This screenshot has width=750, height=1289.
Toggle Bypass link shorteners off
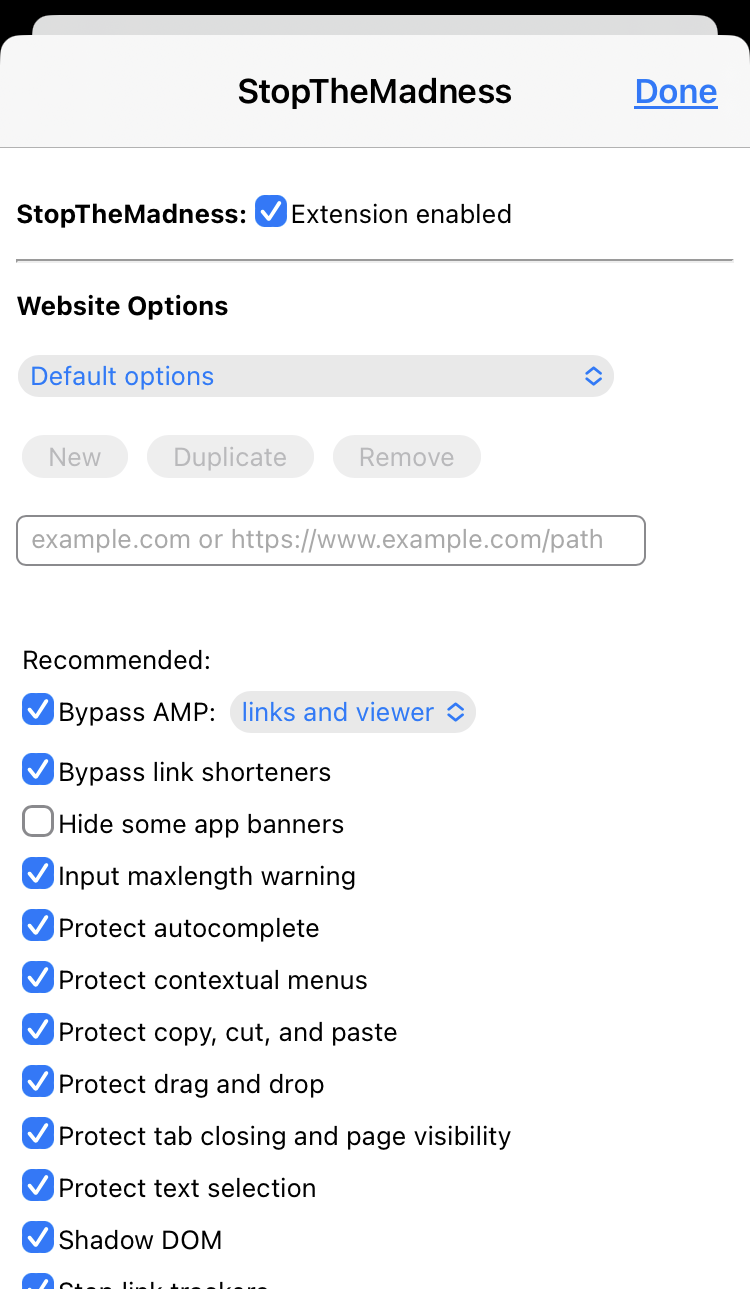pyautogui.click(x=38, y=770)
